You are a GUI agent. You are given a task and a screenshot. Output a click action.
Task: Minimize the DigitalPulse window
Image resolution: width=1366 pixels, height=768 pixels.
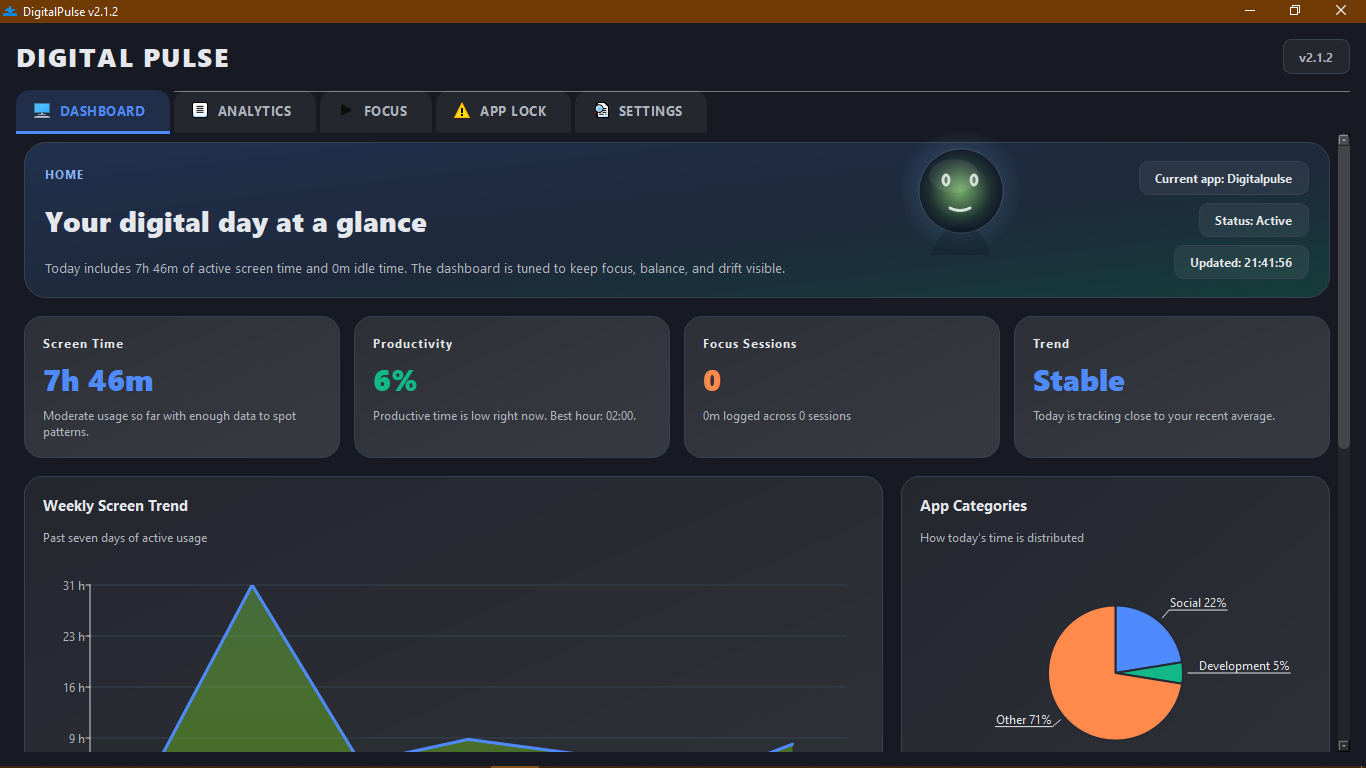(x=1250, y=11)
